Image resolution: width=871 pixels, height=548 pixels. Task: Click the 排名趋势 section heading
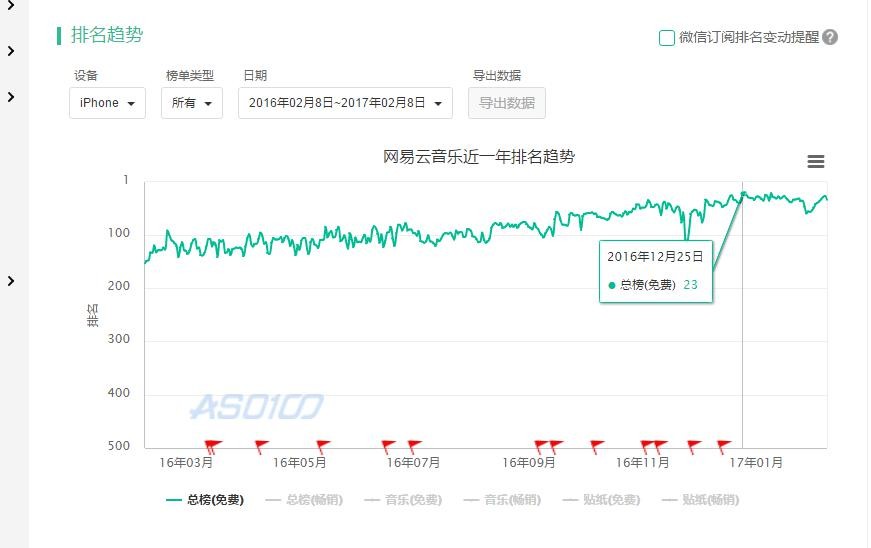pyautogui.click(x=107, y=35)
